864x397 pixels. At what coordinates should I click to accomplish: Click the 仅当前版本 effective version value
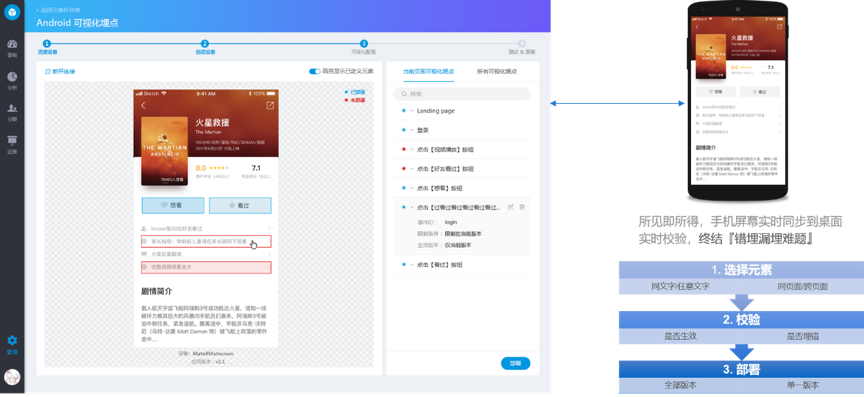[458, 245]
